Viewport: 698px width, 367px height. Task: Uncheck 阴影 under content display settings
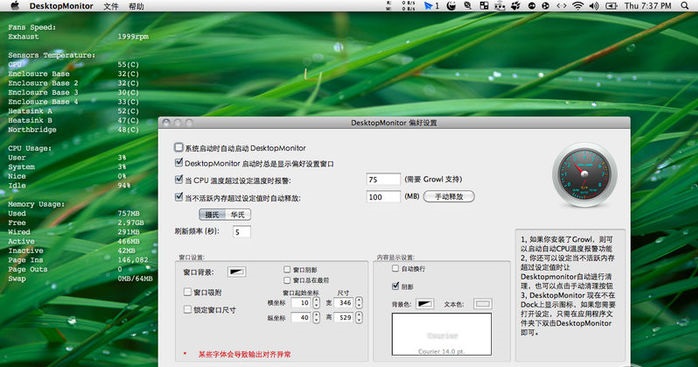click(x=395, y=286)
